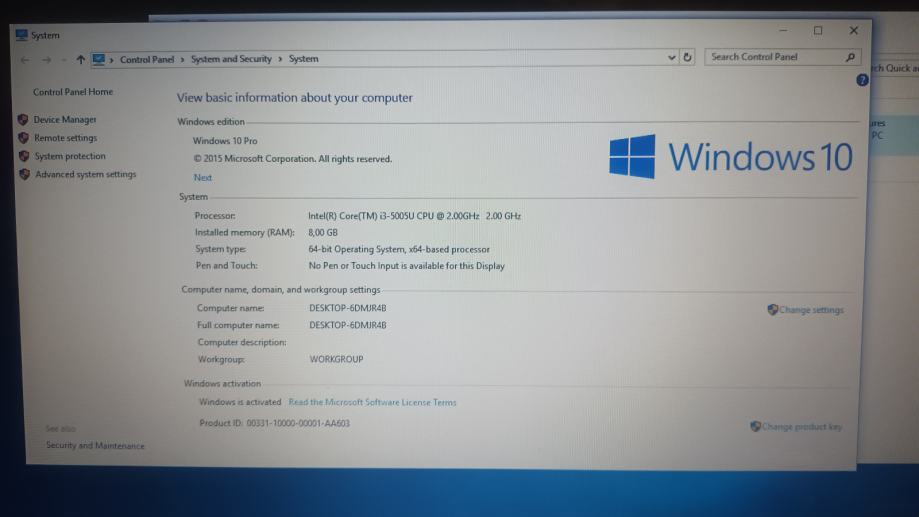Select System in the breadcrumb path
919x517 pixels.
304,59
